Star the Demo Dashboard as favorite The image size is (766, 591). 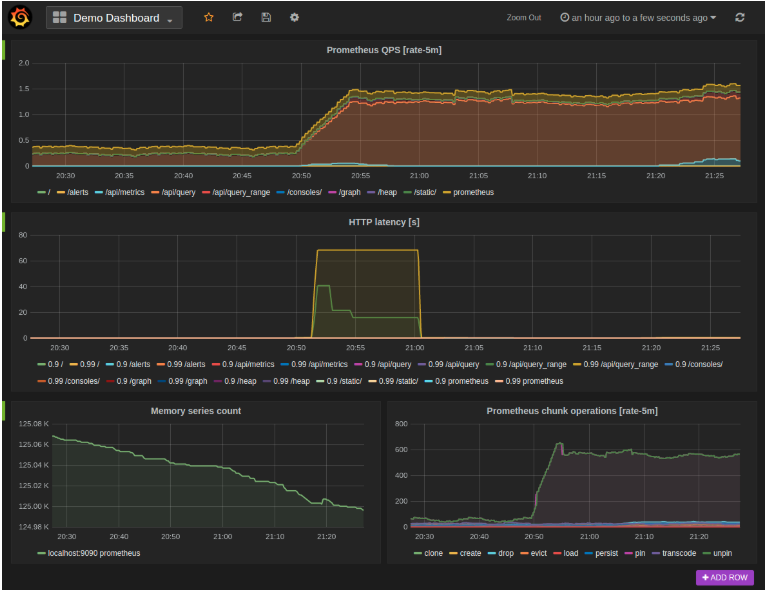click(x=209, y=18)
